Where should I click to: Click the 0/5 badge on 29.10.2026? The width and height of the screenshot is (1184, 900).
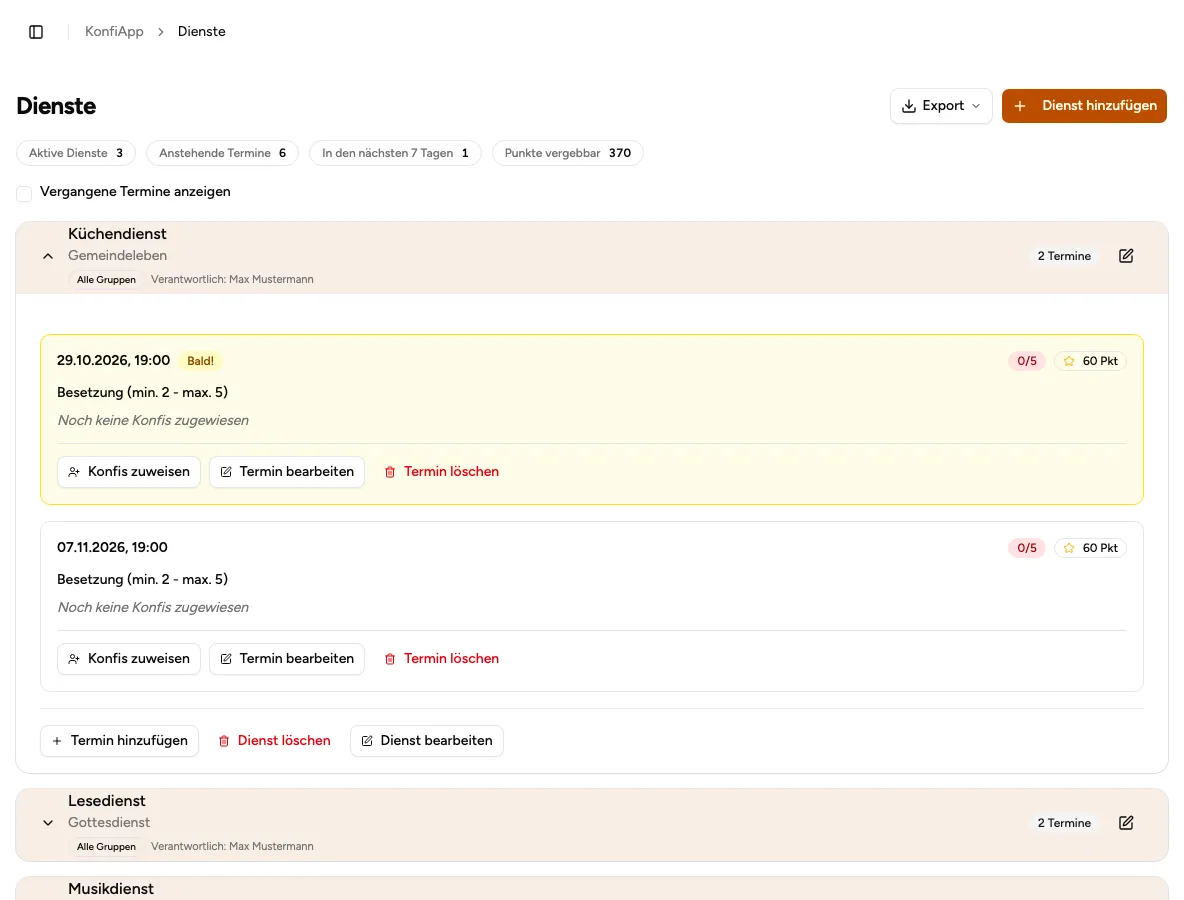coord(1027,361)
